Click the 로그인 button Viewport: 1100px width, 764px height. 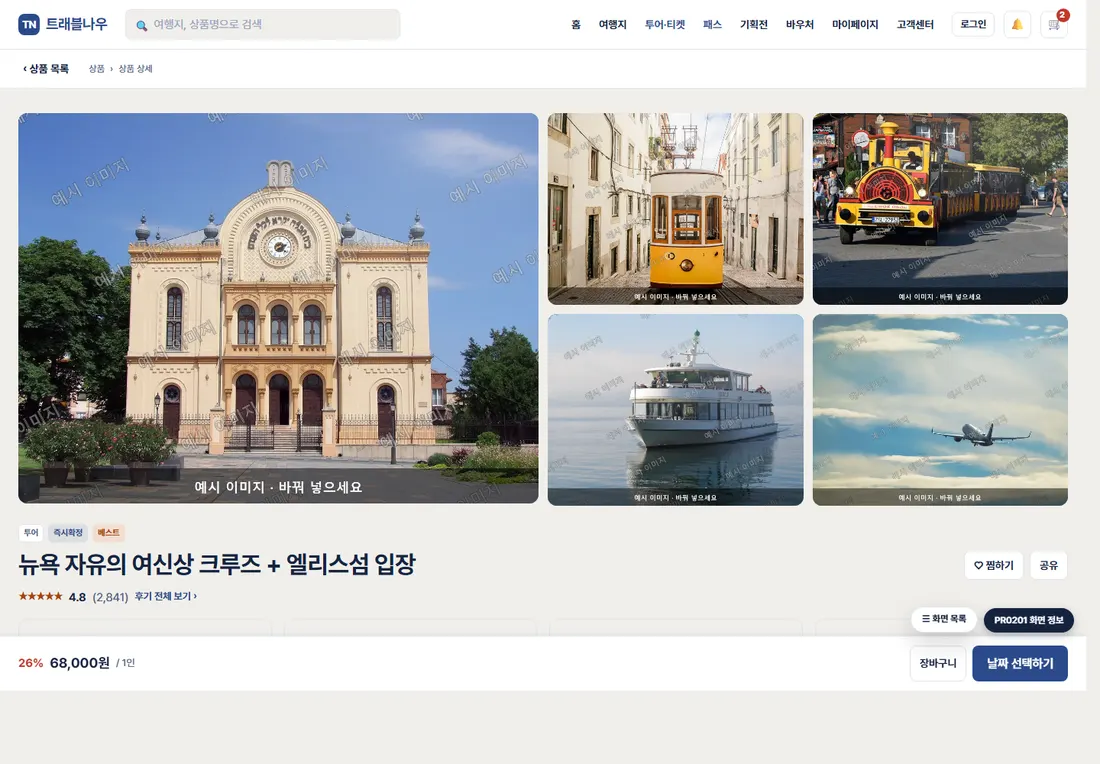point(973,25)
